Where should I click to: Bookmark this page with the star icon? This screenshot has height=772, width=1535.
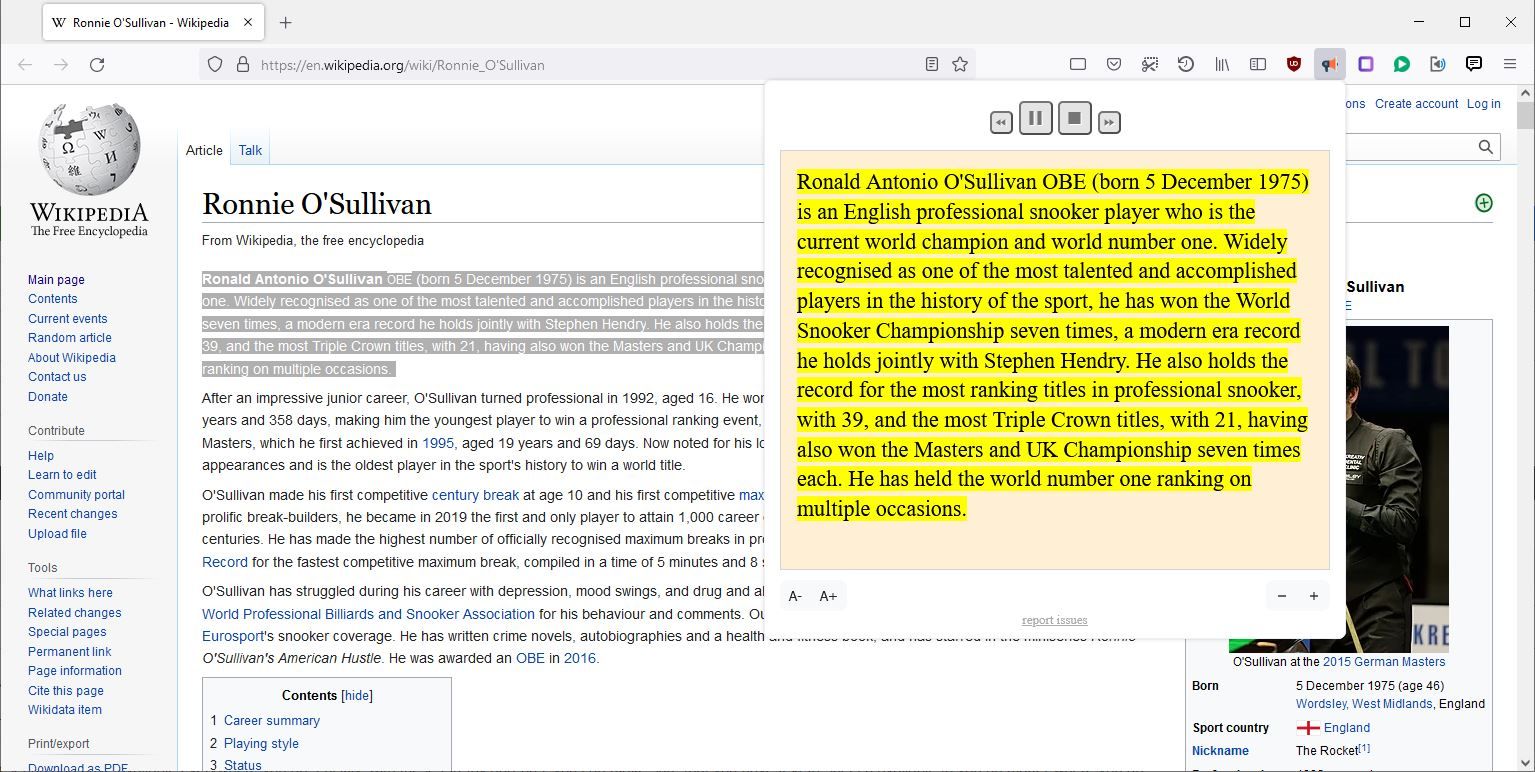tap(960, 64)
